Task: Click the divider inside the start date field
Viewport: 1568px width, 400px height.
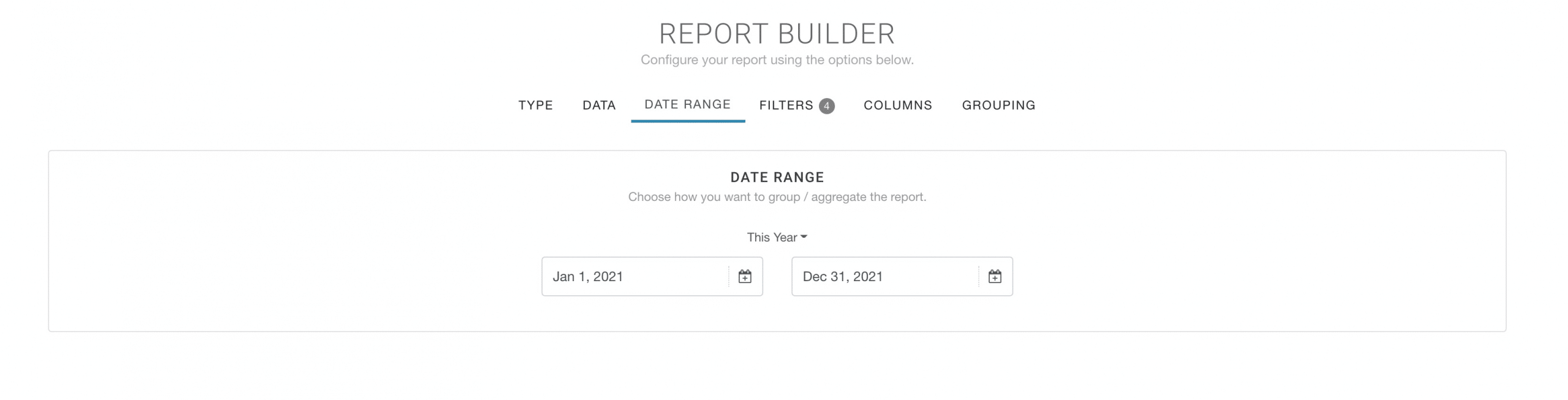Action: pyautogui.click(x=729, y=276)
